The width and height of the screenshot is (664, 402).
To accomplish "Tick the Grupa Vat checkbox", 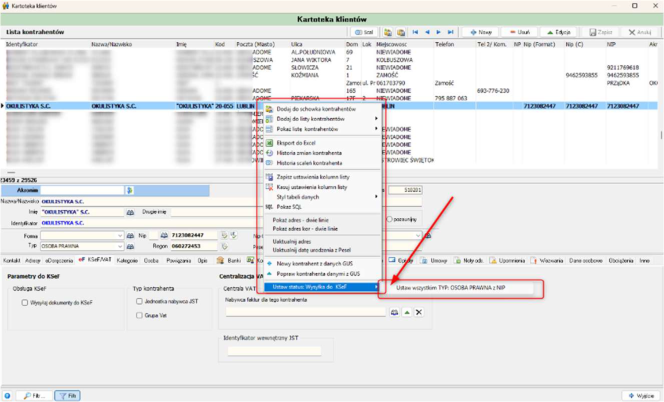I will [x=139, y=315].
